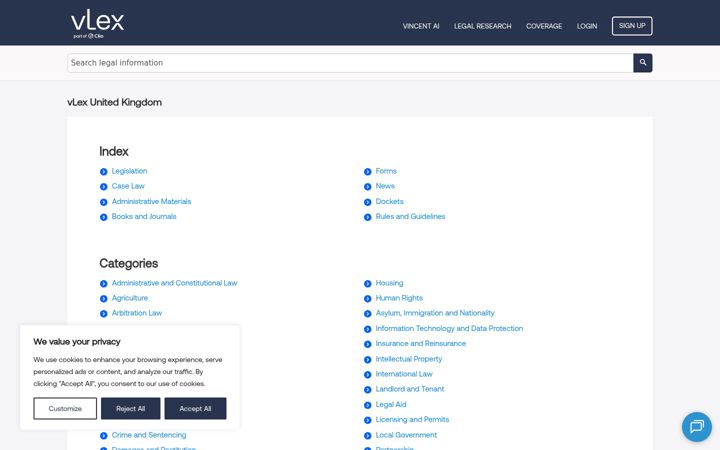Click the search magnifier button

[643, 63]
